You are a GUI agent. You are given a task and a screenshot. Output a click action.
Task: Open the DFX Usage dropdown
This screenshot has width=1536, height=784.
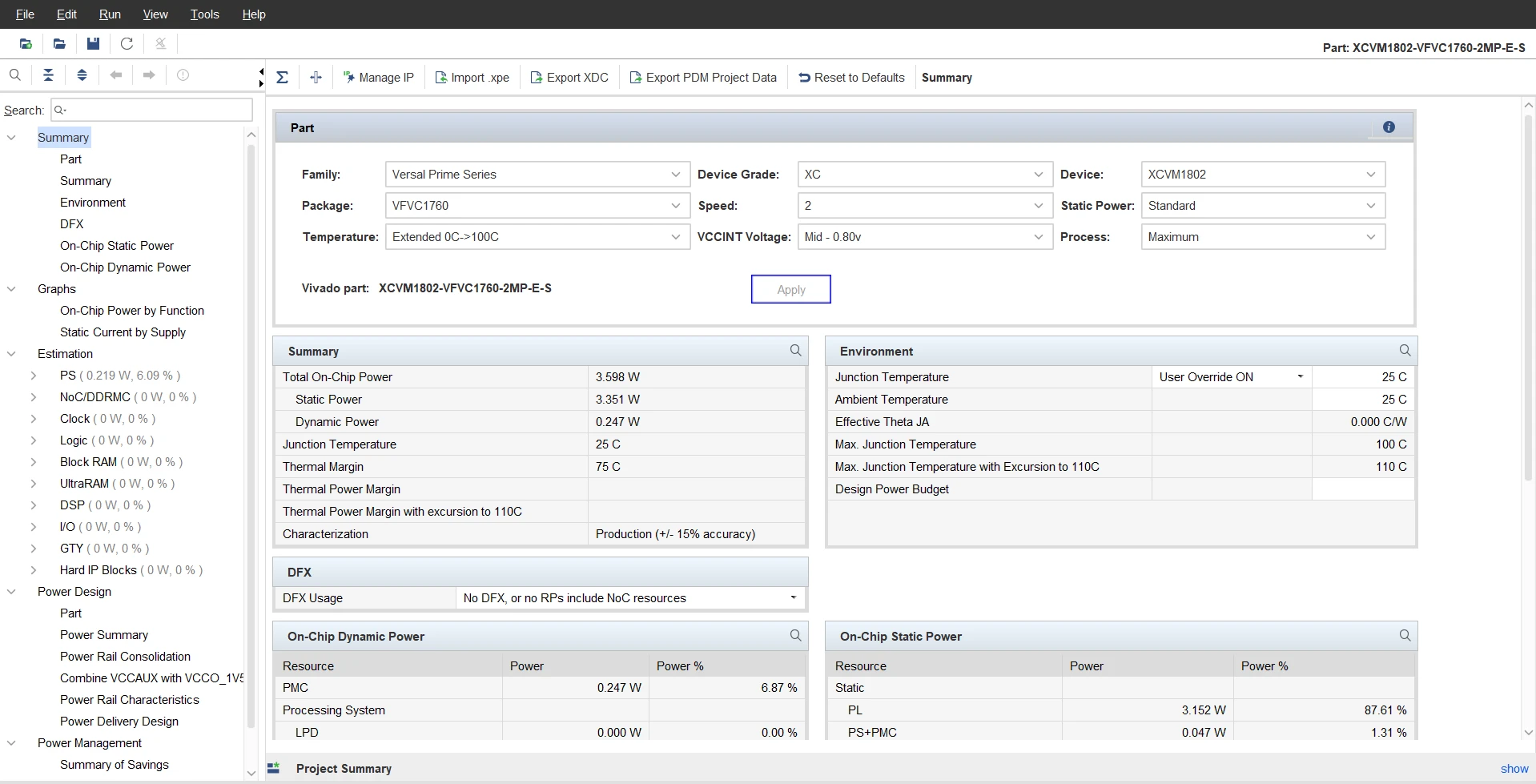pyautogui.click(x=630, y=598)
